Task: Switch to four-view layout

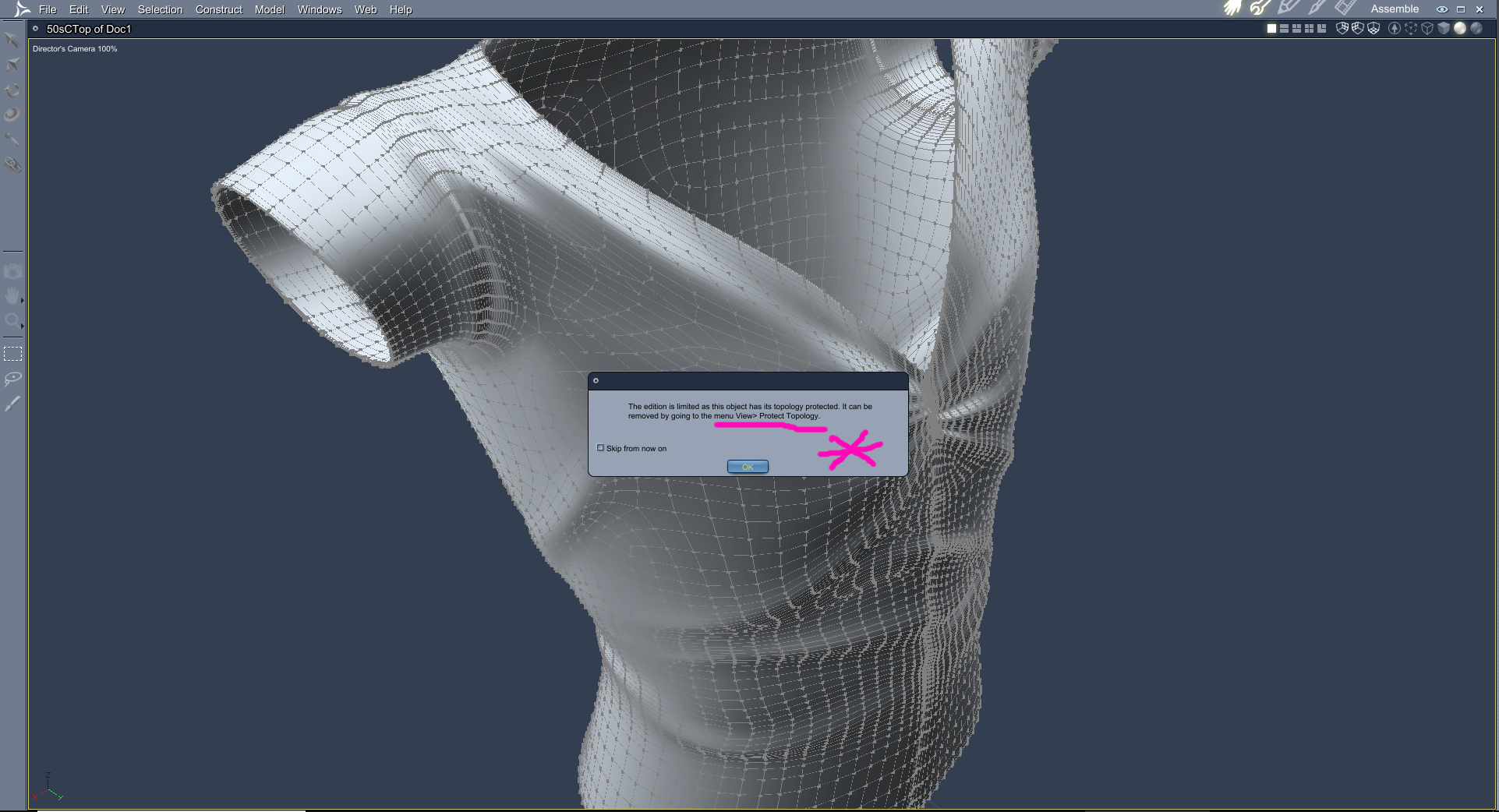Action: click(1309, 29)
